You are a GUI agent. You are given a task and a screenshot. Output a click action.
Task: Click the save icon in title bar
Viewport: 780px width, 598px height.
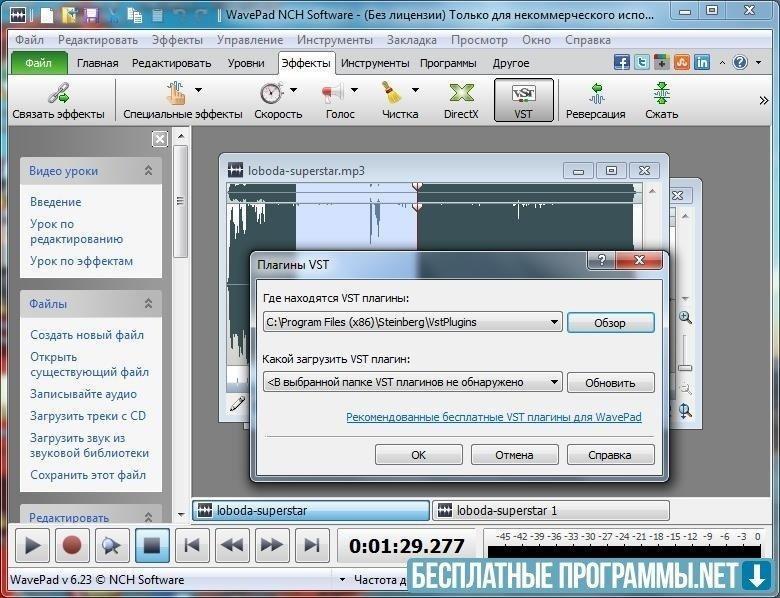[x=91, y=15]
